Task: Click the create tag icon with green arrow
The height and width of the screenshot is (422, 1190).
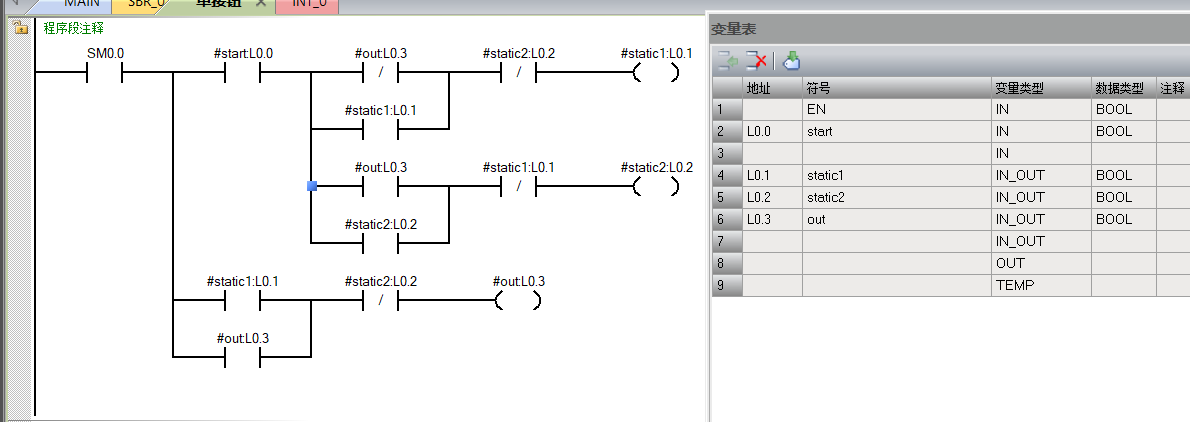Action: click(791, 61)
